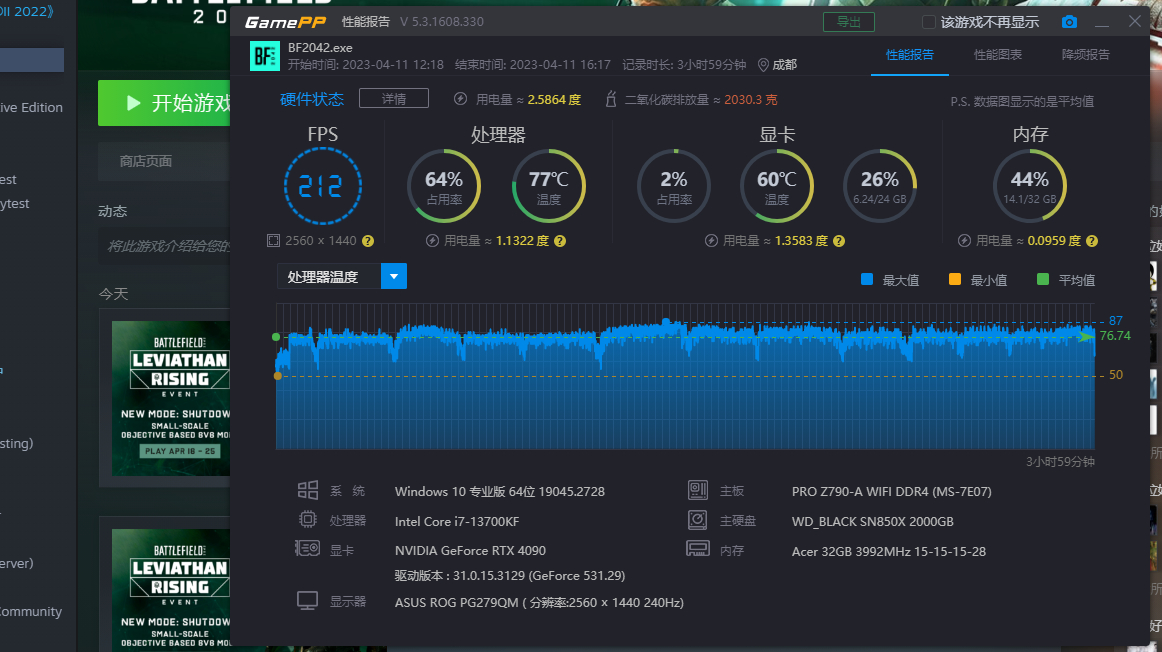Click the orange minimum marker on chart left
Image resolution: width=1162 pixels, height=652 pixels.
click(278, 376)
